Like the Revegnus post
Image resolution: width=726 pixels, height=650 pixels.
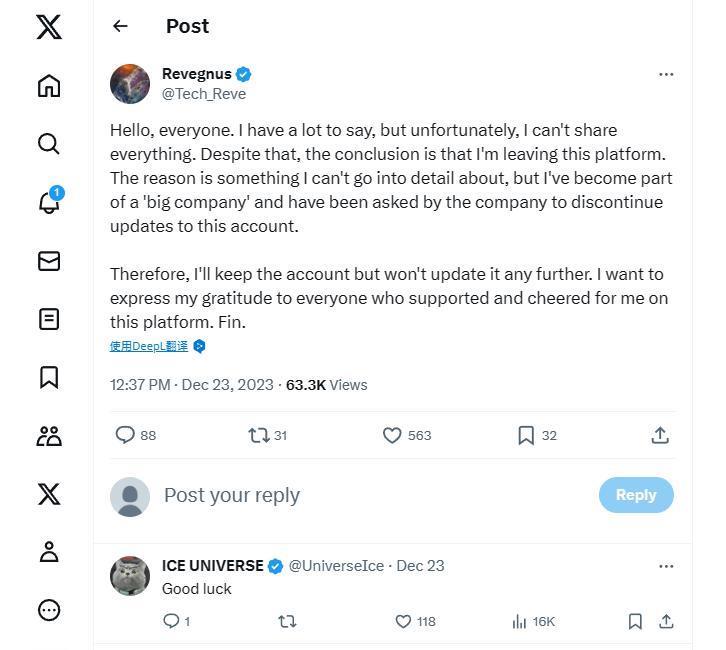pos(393,435)
